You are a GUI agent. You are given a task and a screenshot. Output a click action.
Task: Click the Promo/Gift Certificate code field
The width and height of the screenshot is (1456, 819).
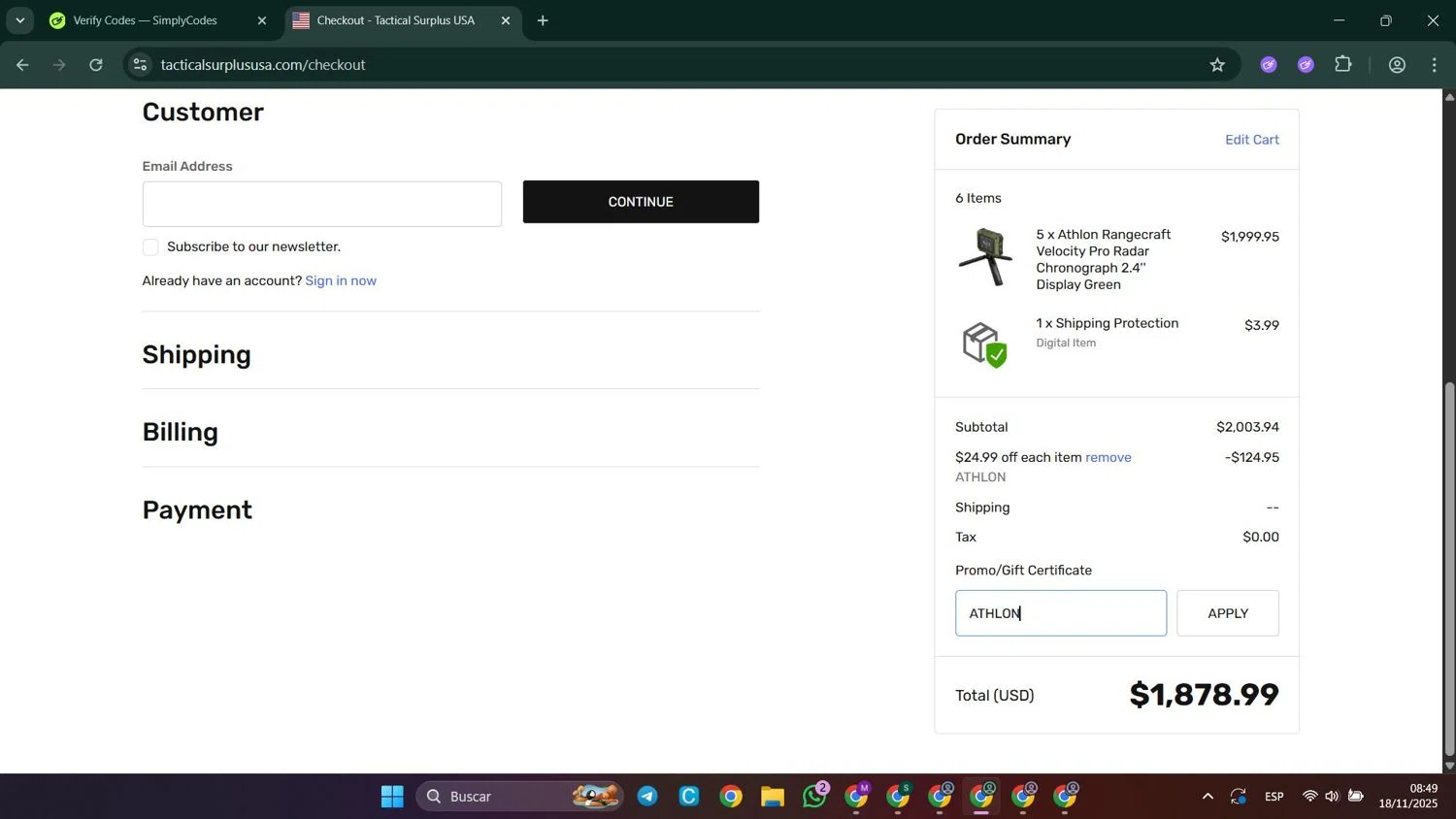click(x=1061, y=613)
